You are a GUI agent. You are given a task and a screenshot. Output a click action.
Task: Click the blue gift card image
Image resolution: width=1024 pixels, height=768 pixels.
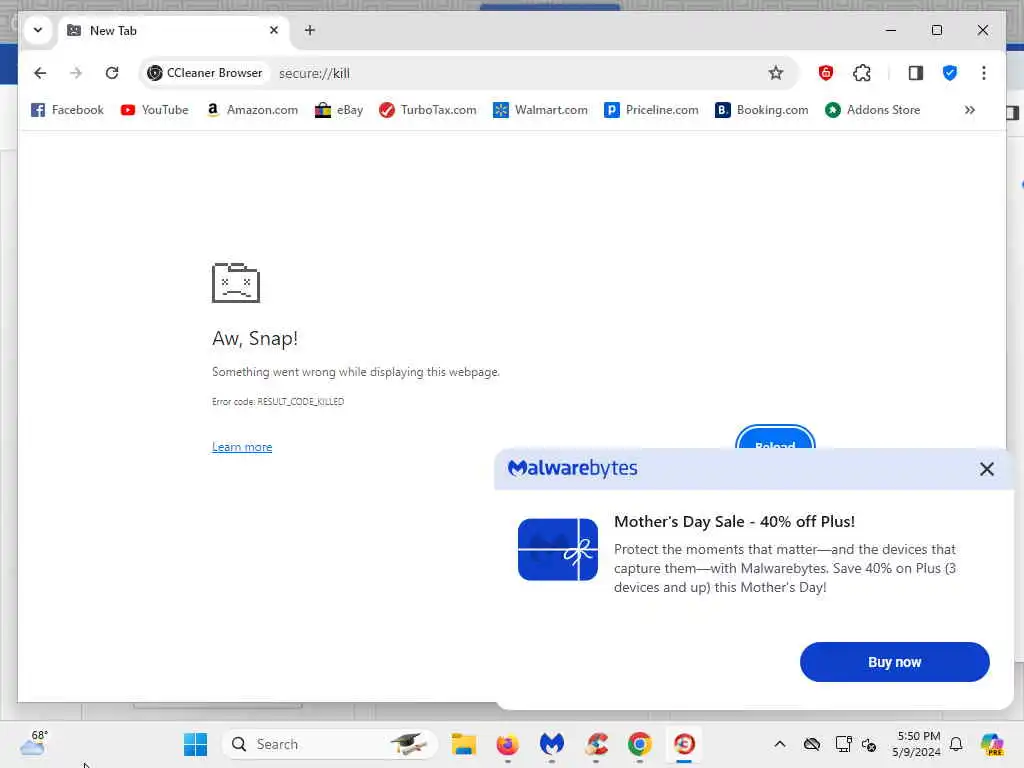click(558, 549)
